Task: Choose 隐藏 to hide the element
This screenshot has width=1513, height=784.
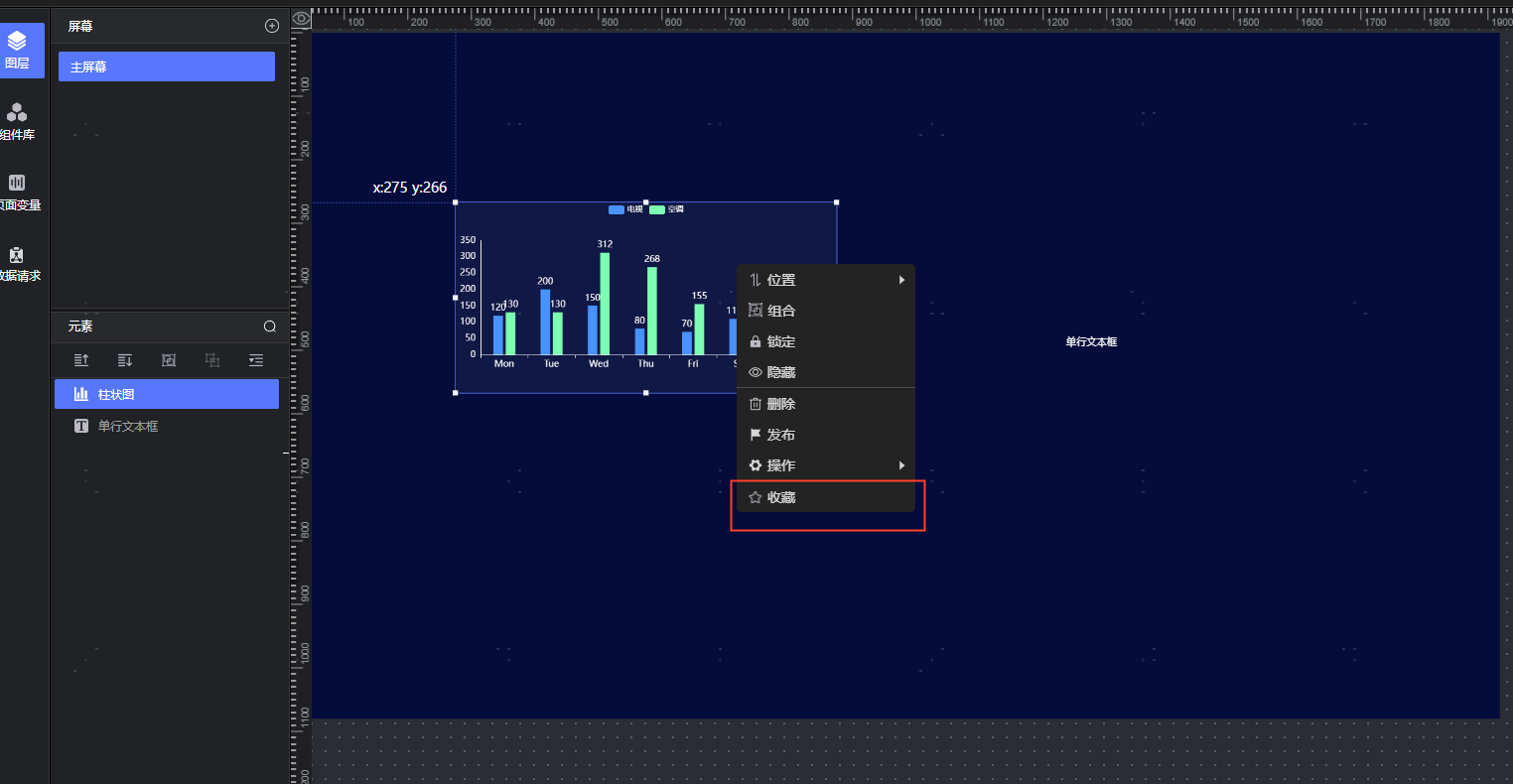Action: point(780,372)
